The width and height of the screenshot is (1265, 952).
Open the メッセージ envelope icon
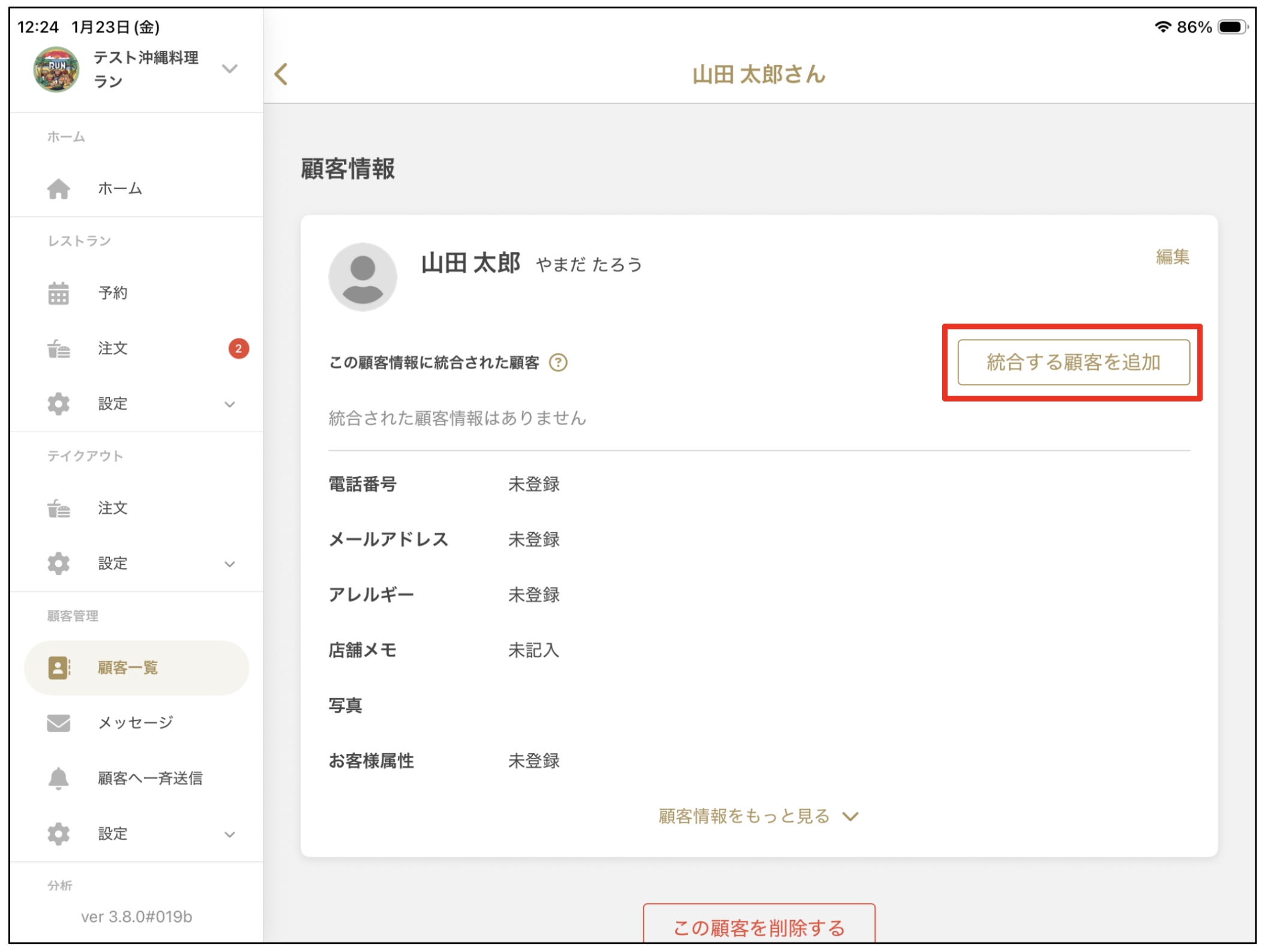pyautogui.click(x=58, y=723)
